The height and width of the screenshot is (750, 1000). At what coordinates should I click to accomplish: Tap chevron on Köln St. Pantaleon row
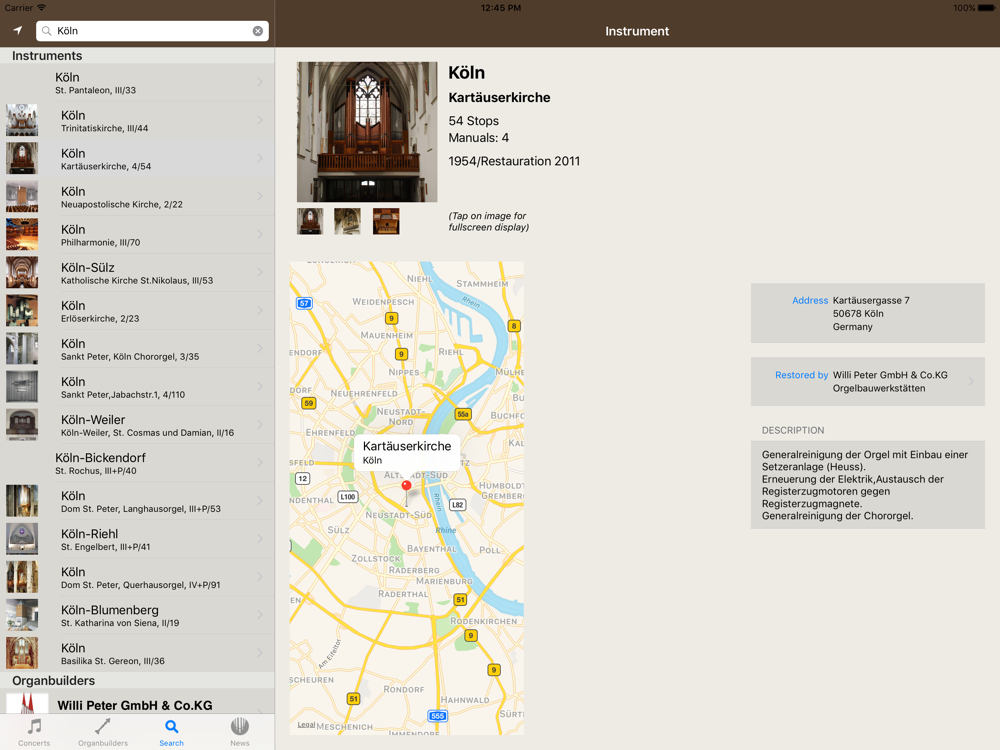pyautogui.click(x=260, y=82)
